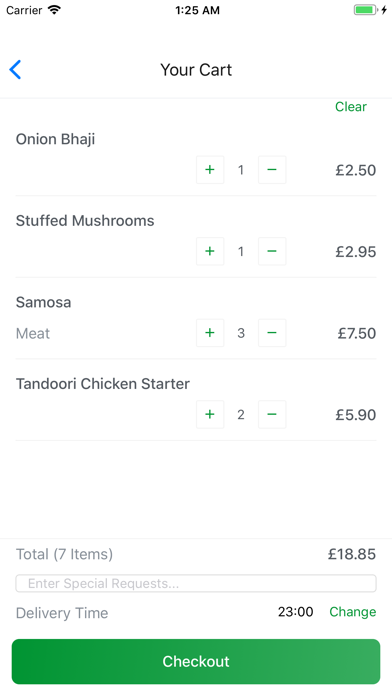Reduce Samosa quantity with minus icon

(x=272, y=333)
